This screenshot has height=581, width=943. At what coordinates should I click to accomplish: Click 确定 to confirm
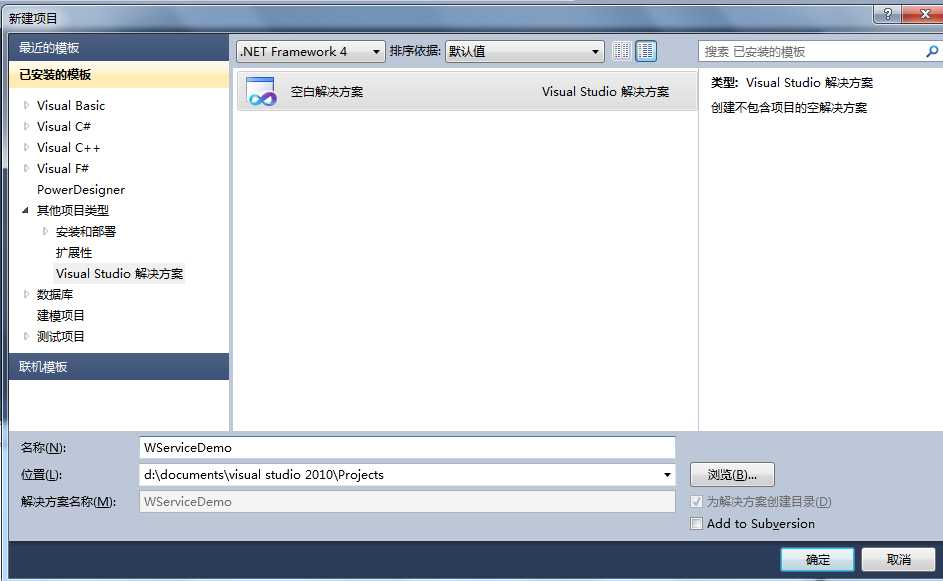click(x=817, y=559)
